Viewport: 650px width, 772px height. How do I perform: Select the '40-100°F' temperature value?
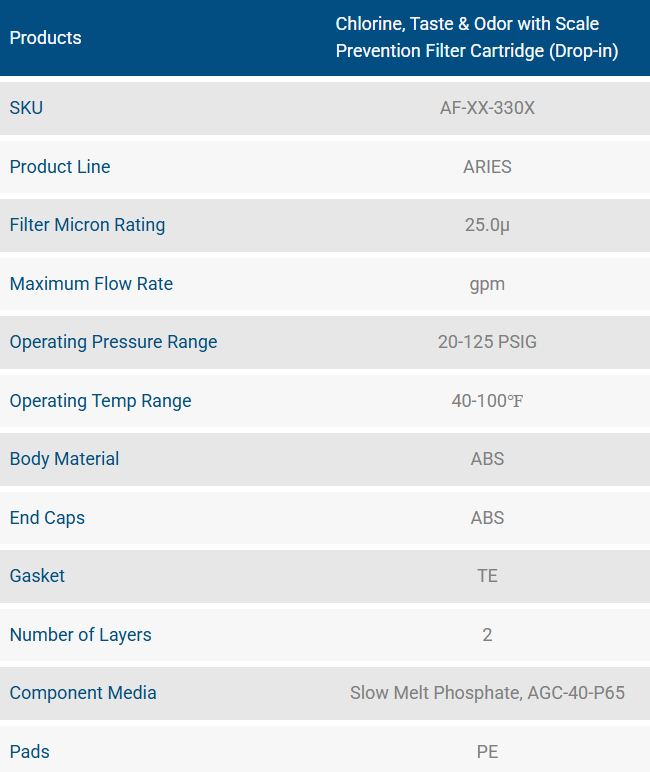click(487, 401)
